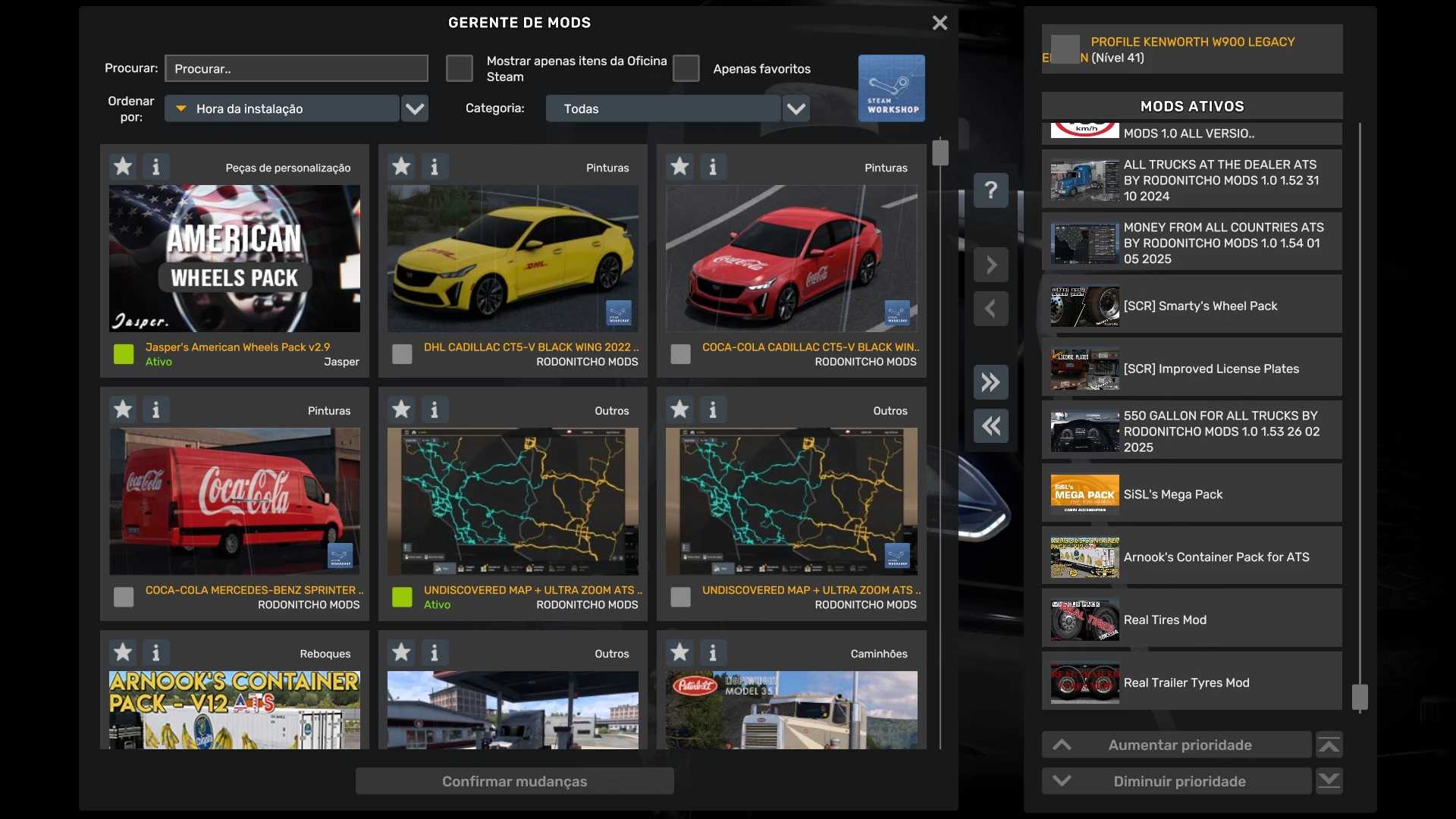This screenshot has height=819, width=1456.
Task: Click Confirmar mudanças button
Action: tap(514, 781)
